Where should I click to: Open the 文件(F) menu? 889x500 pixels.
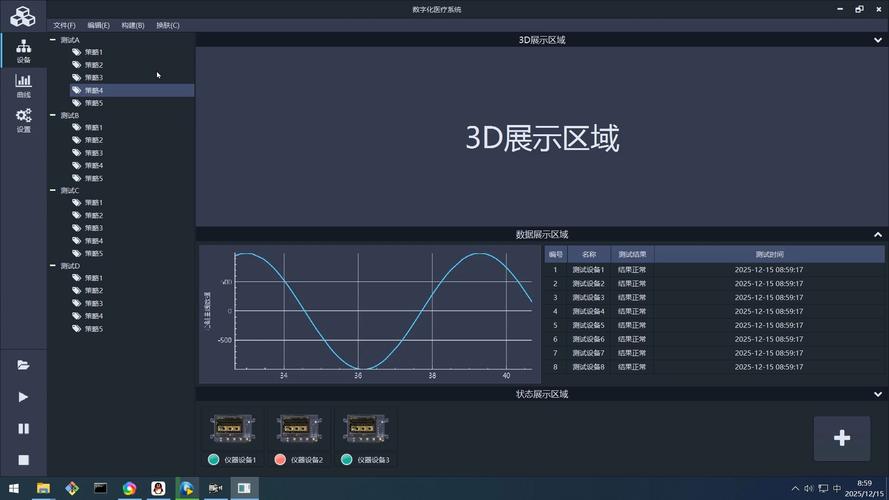[64, 25]
